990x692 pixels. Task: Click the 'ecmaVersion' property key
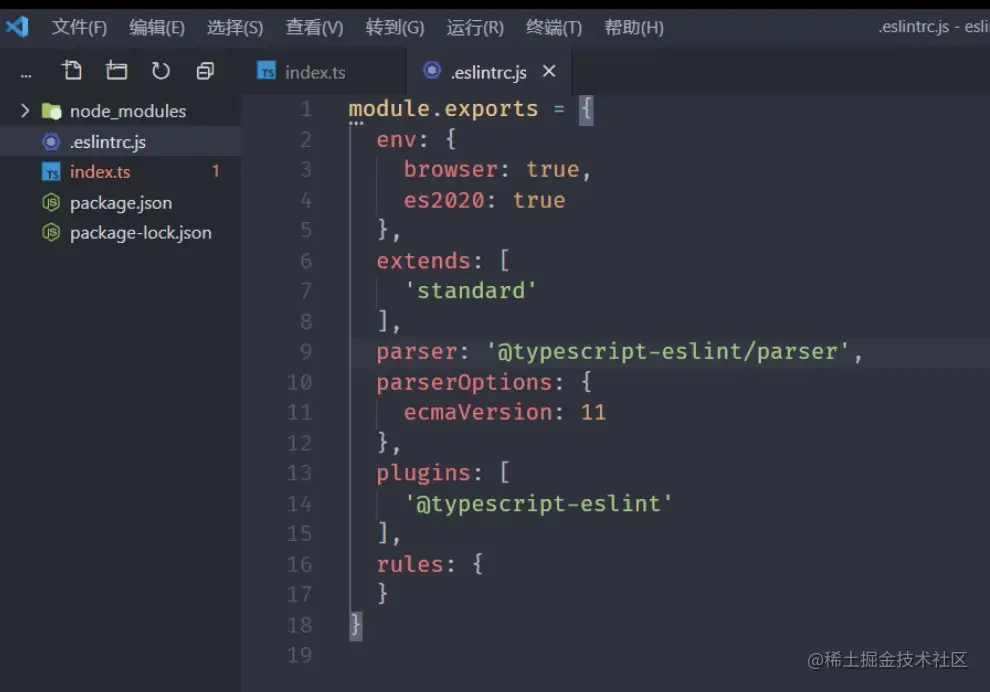click(x=478, y=412)
